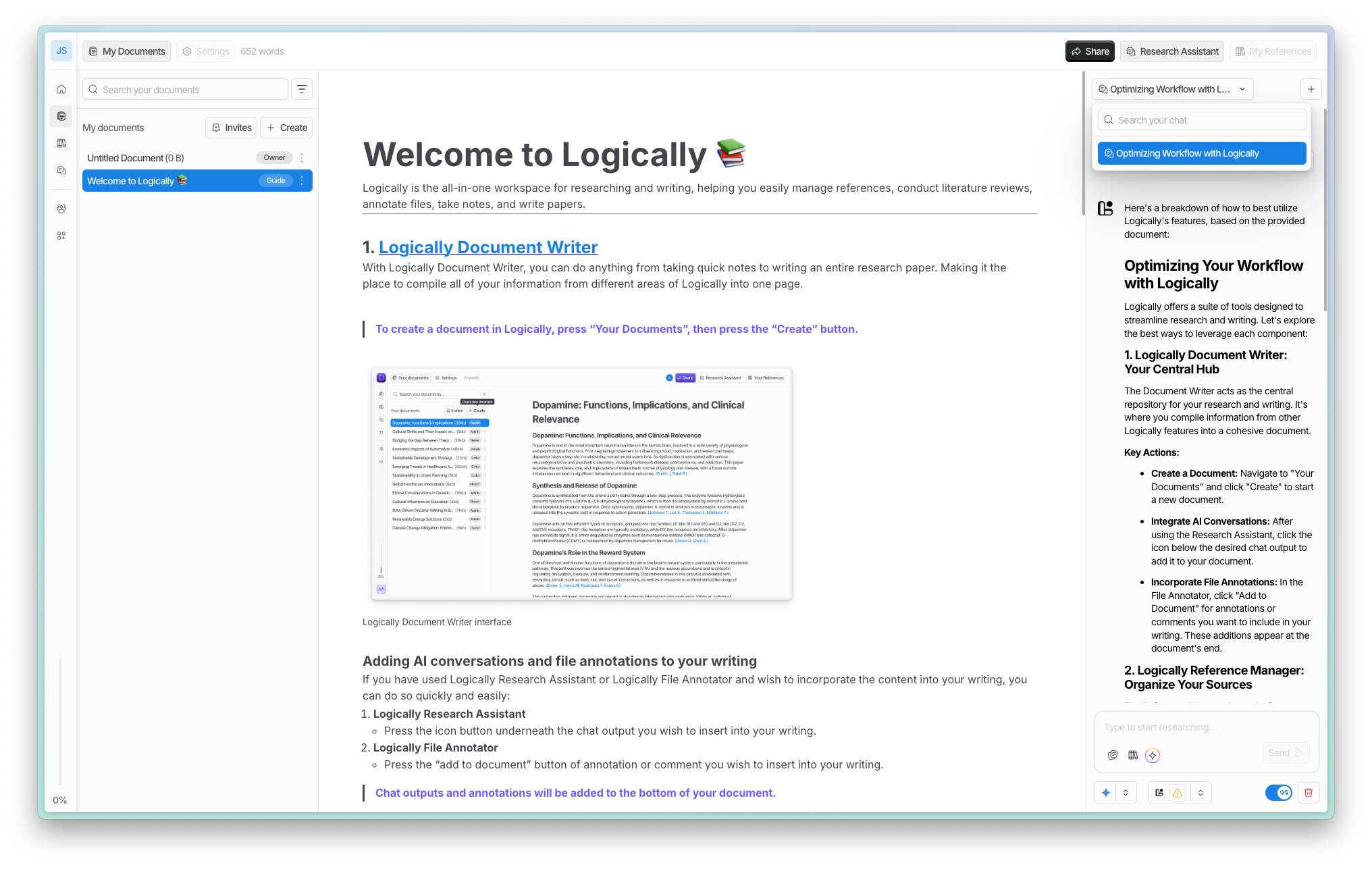Screen dimensions: 1372x869
Task: Click the team members sidebar icon
Action: click(x=61, y=209)
